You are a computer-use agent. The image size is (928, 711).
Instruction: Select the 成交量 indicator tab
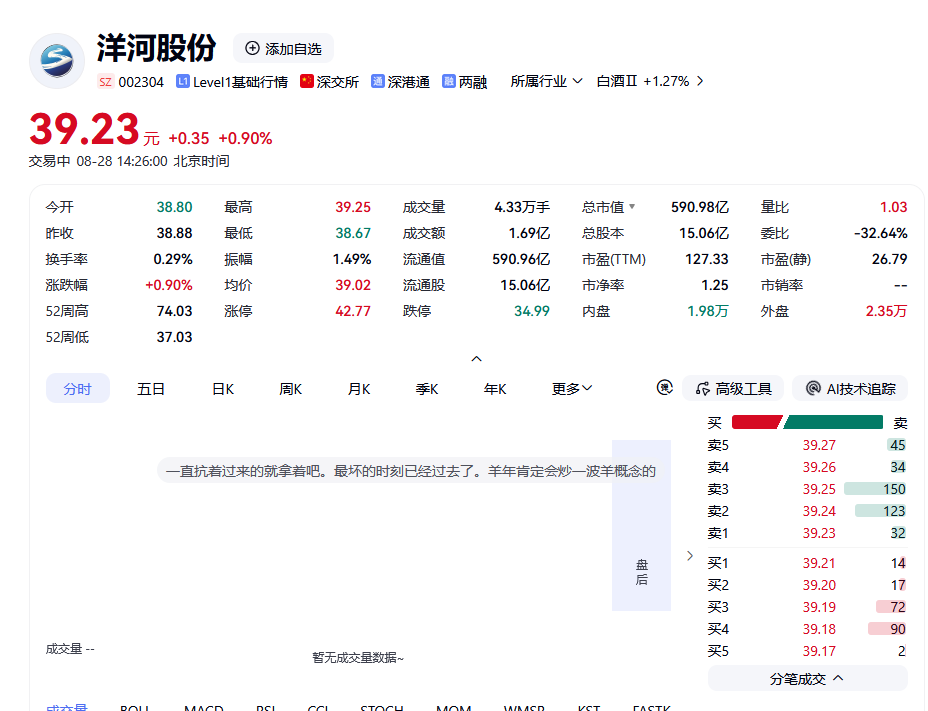click(67, 707)
